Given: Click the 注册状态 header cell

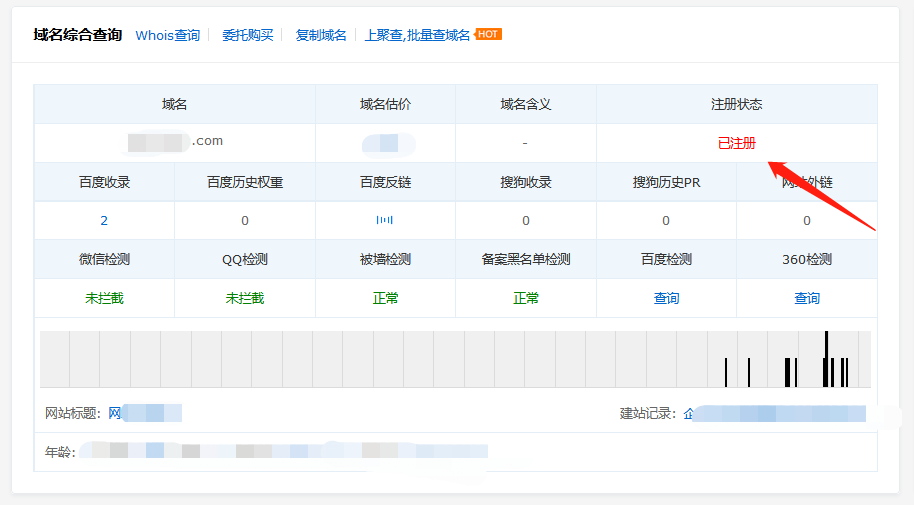Looking at the screenshot, I should point(737,104).
